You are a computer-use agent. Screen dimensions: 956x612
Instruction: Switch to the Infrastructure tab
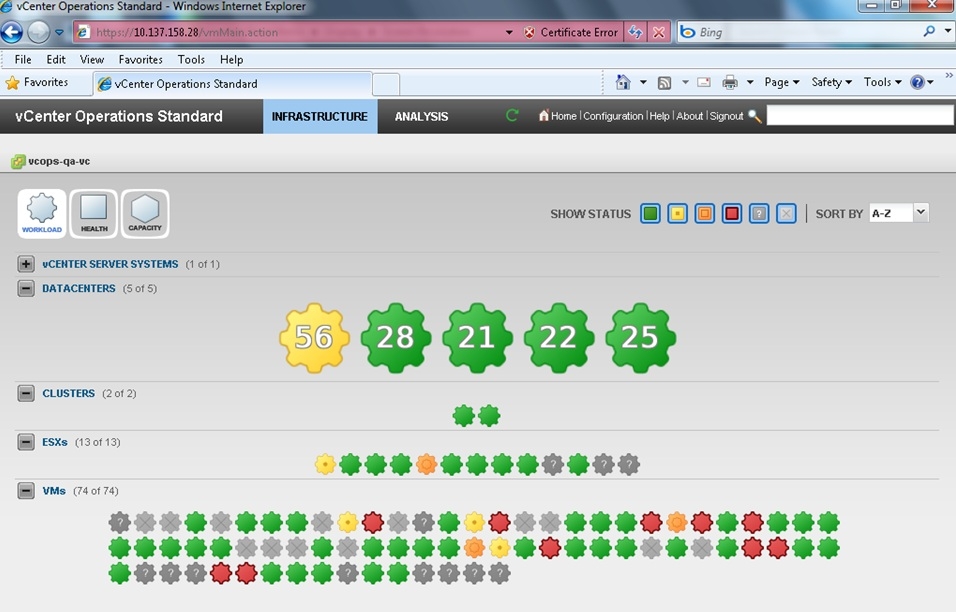coord(320,116)
